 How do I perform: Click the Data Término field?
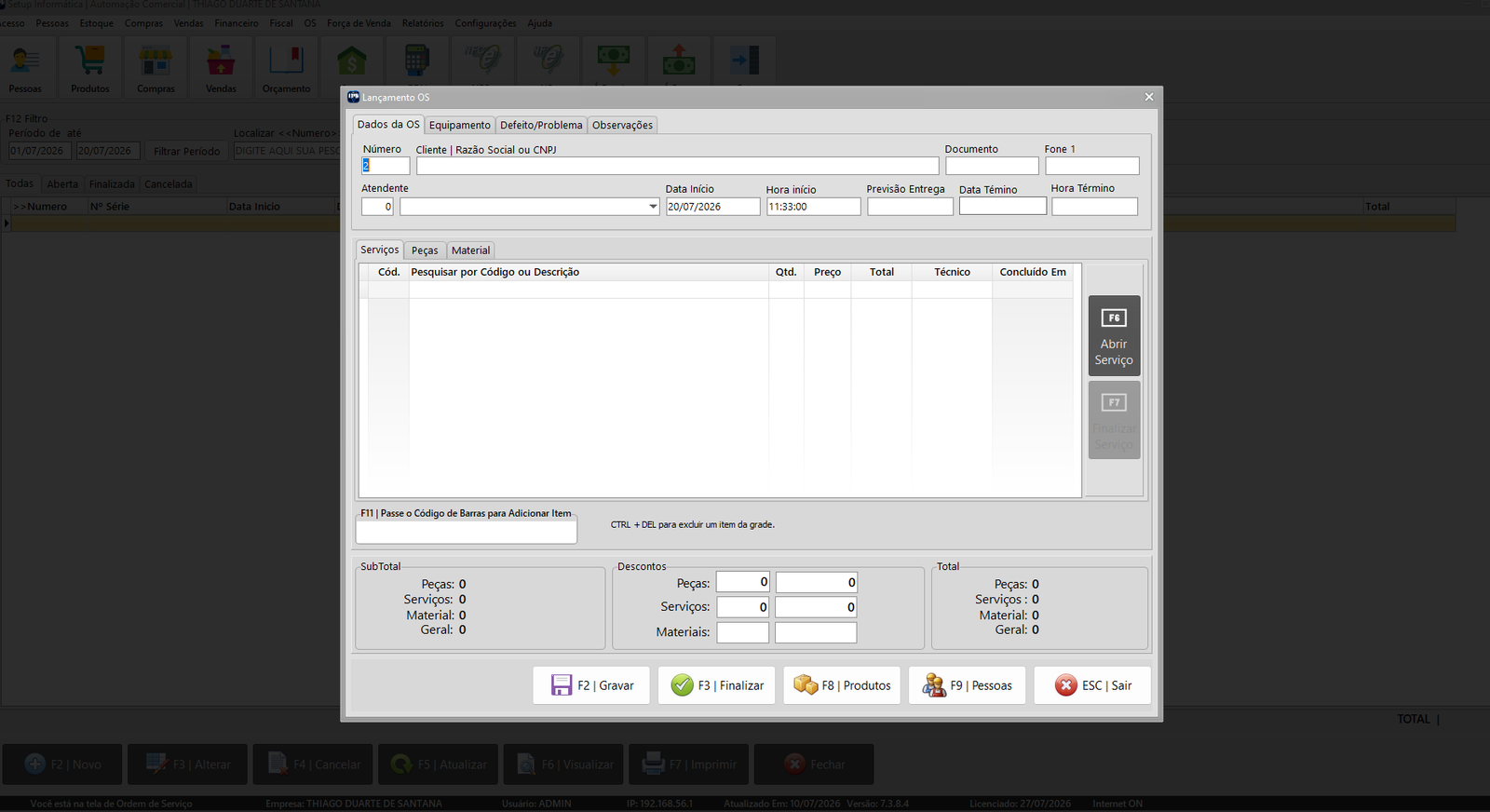[1002, 206]
